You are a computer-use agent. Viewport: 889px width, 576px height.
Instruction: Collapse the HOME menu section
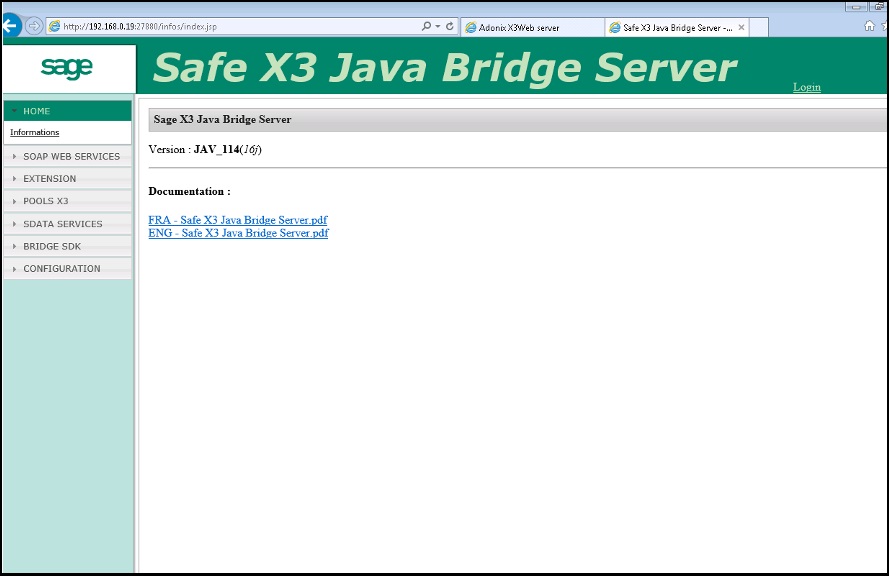click(x=67, y=111)
